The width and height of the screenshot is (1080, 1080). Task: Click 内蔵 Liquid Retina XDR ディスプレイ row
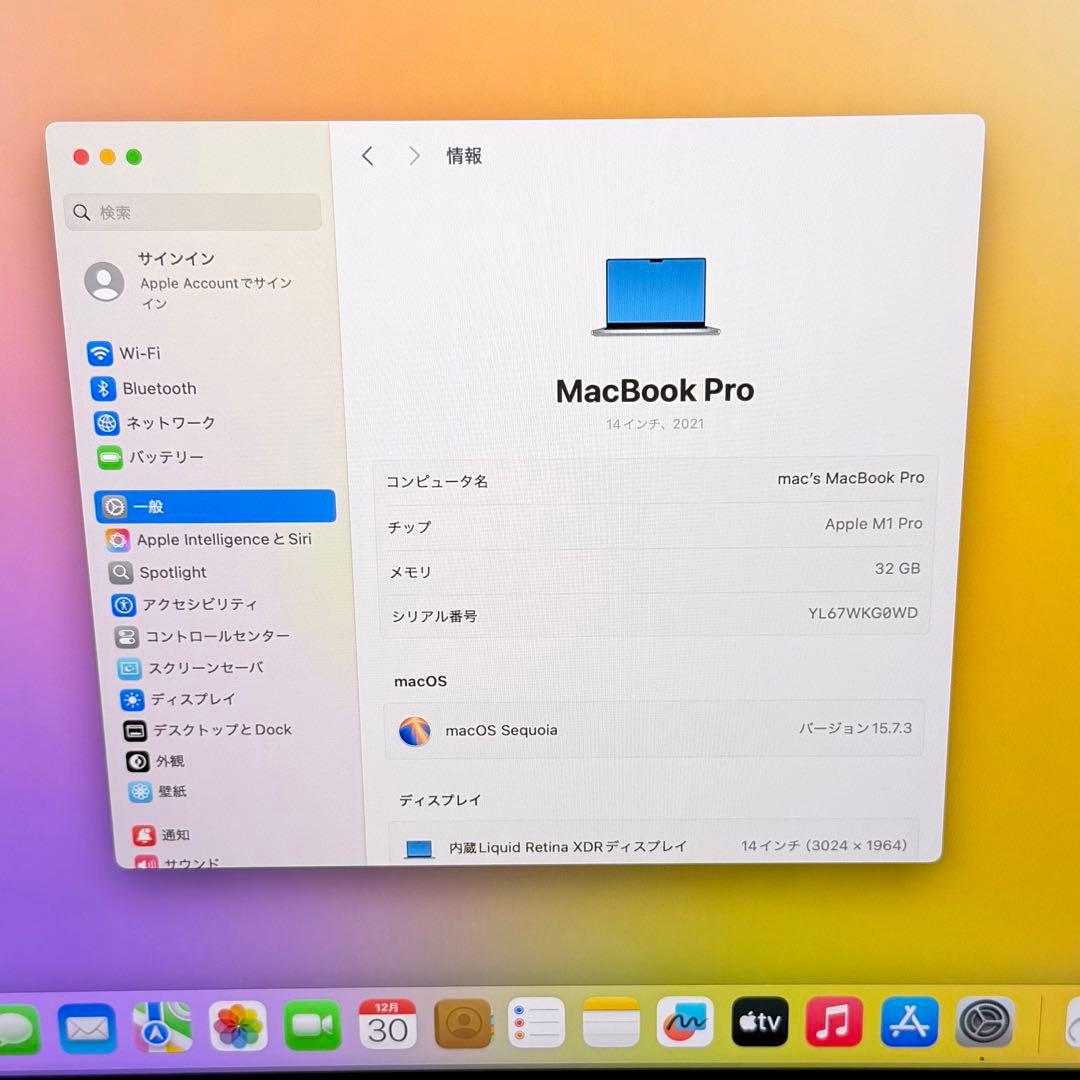click(654, 845)
